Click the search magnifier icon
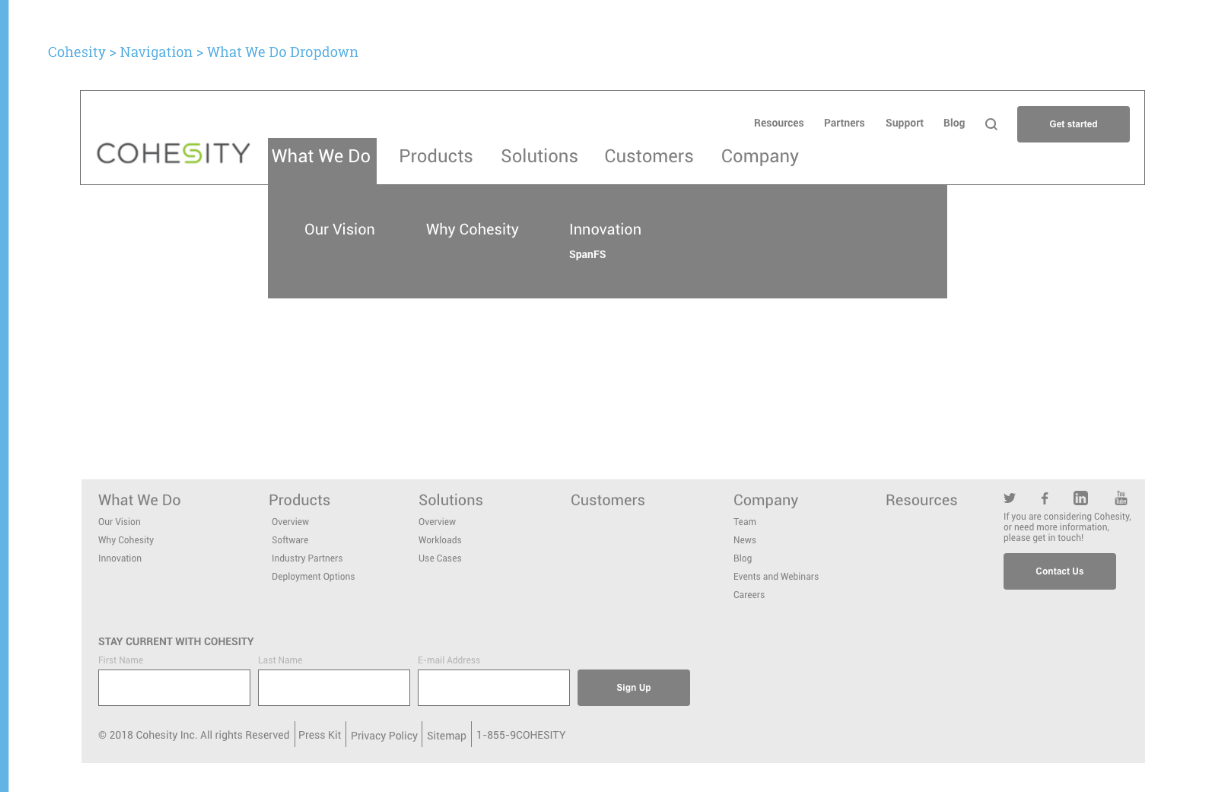Screen dimensions: 1224x792 pos(991,124)
